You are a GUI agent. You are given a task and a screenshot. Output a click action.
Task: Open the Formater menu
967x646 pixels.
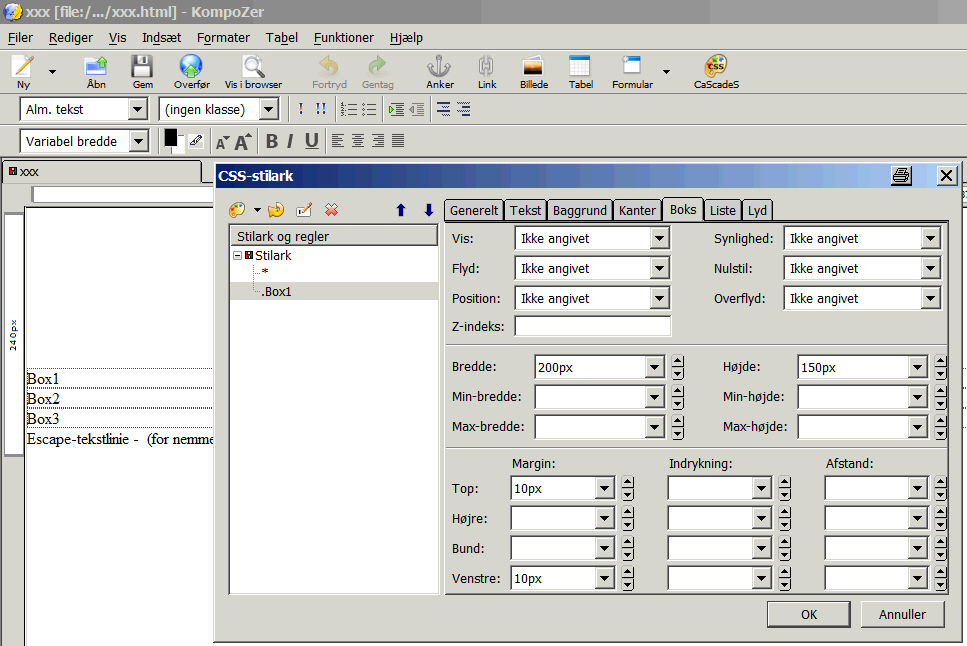coord(223,38)
